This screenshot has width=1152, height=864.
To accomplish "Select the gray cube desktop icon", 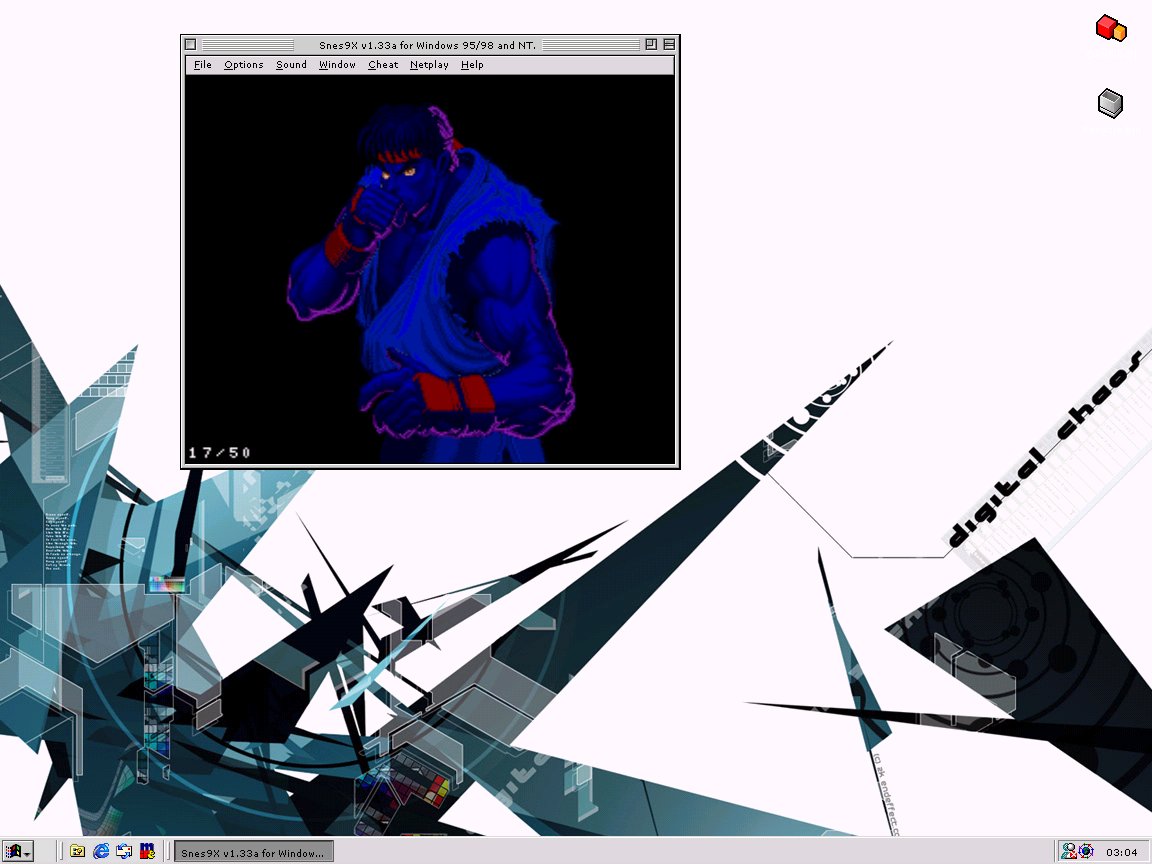I will (x=1110, y=103).
